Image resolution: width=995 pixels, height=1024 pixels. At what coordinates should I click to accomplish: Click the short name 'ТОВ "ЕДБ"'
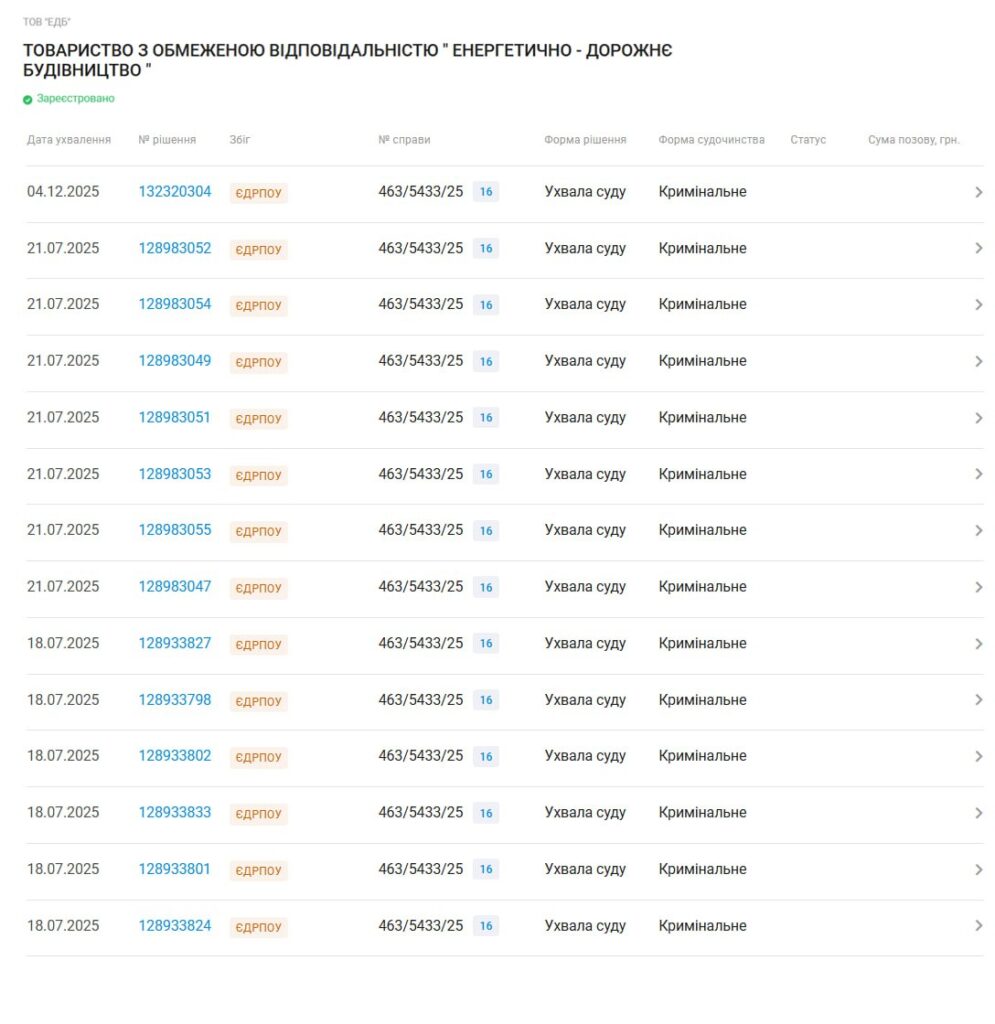(x=46, y=22)
